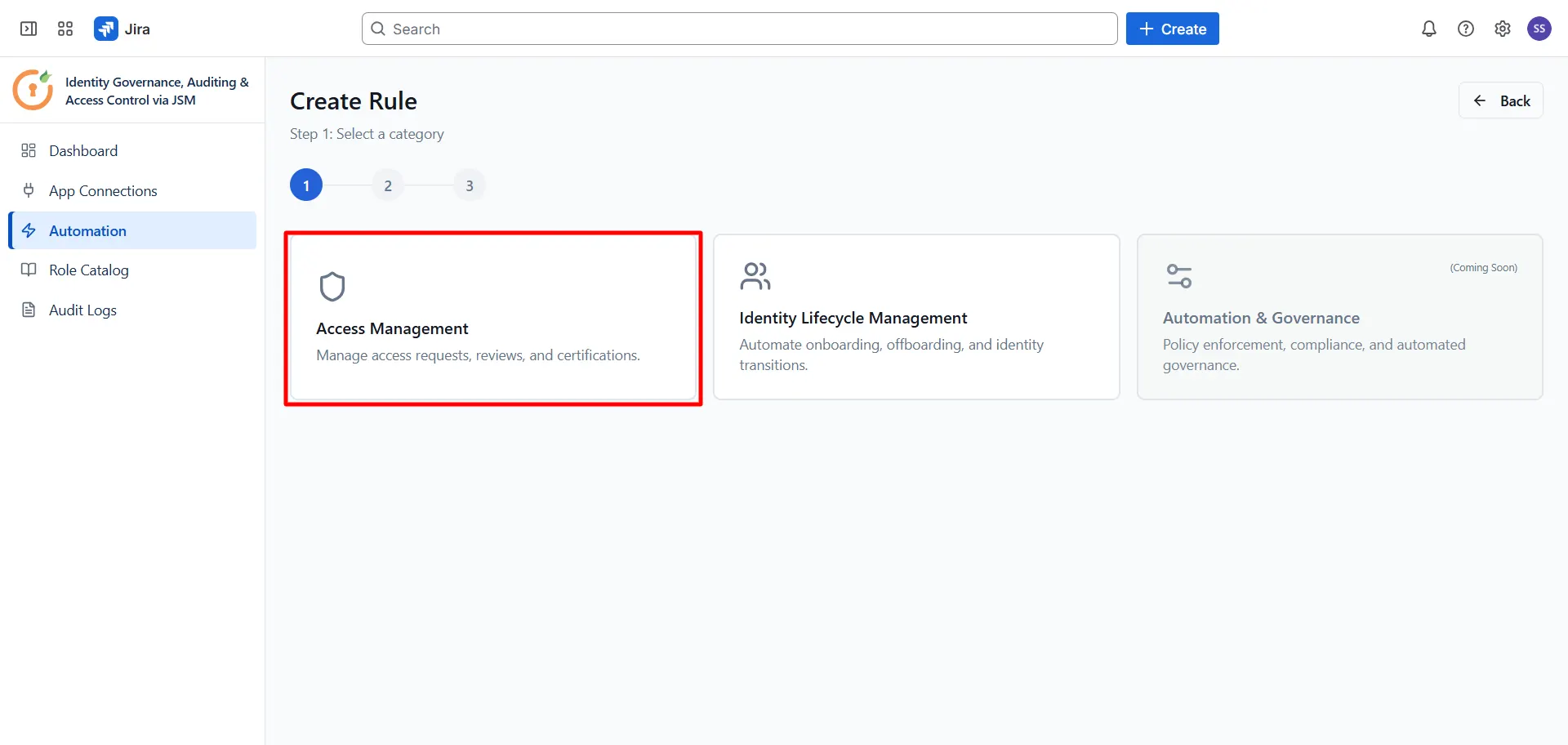Click the Identity Governance app title

(157, 91)
